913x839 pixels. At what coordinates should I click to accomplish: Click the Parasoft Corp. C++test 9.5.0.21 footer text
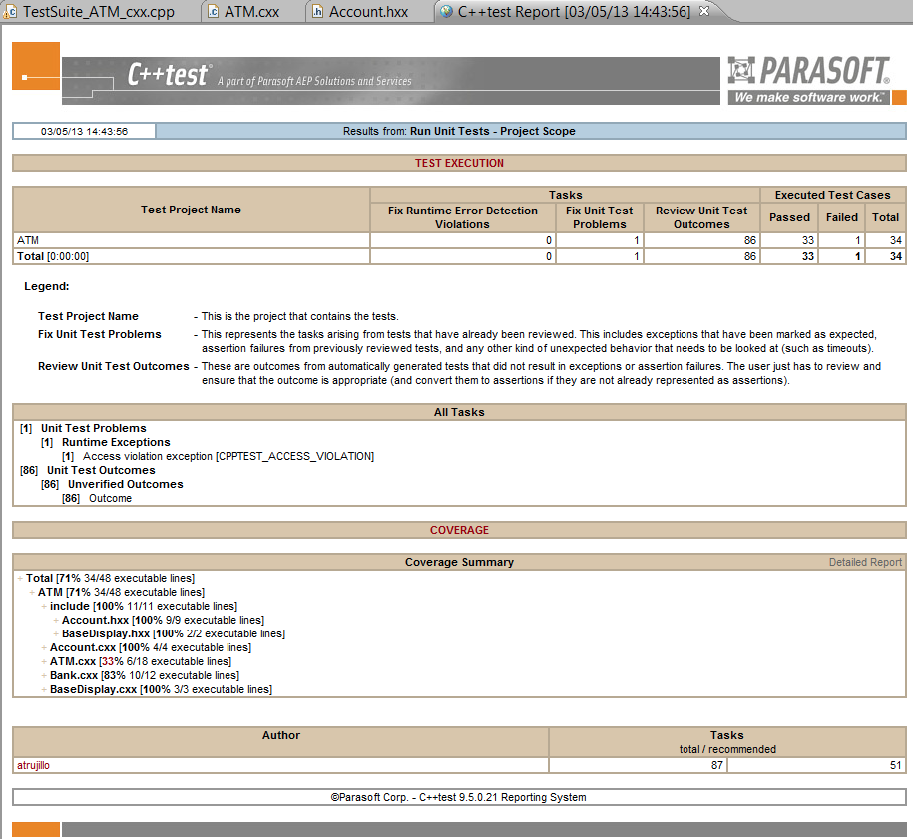coord(459,797)
